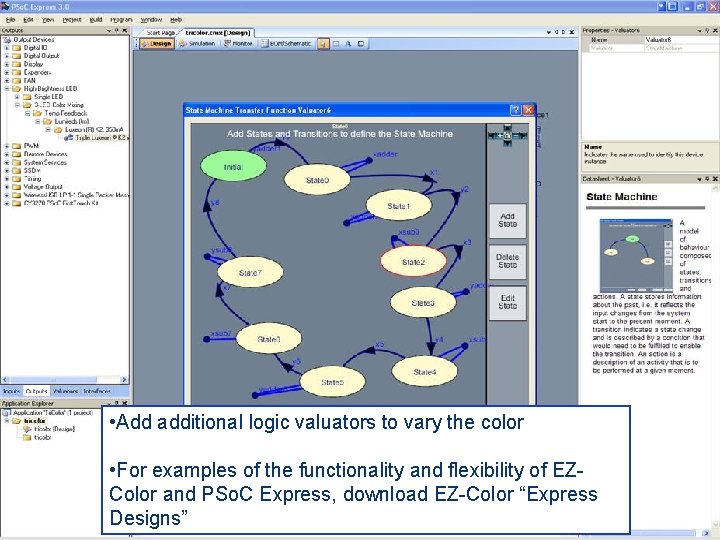Open the BOM/Schematic view
720x540 pixels.
287,44
